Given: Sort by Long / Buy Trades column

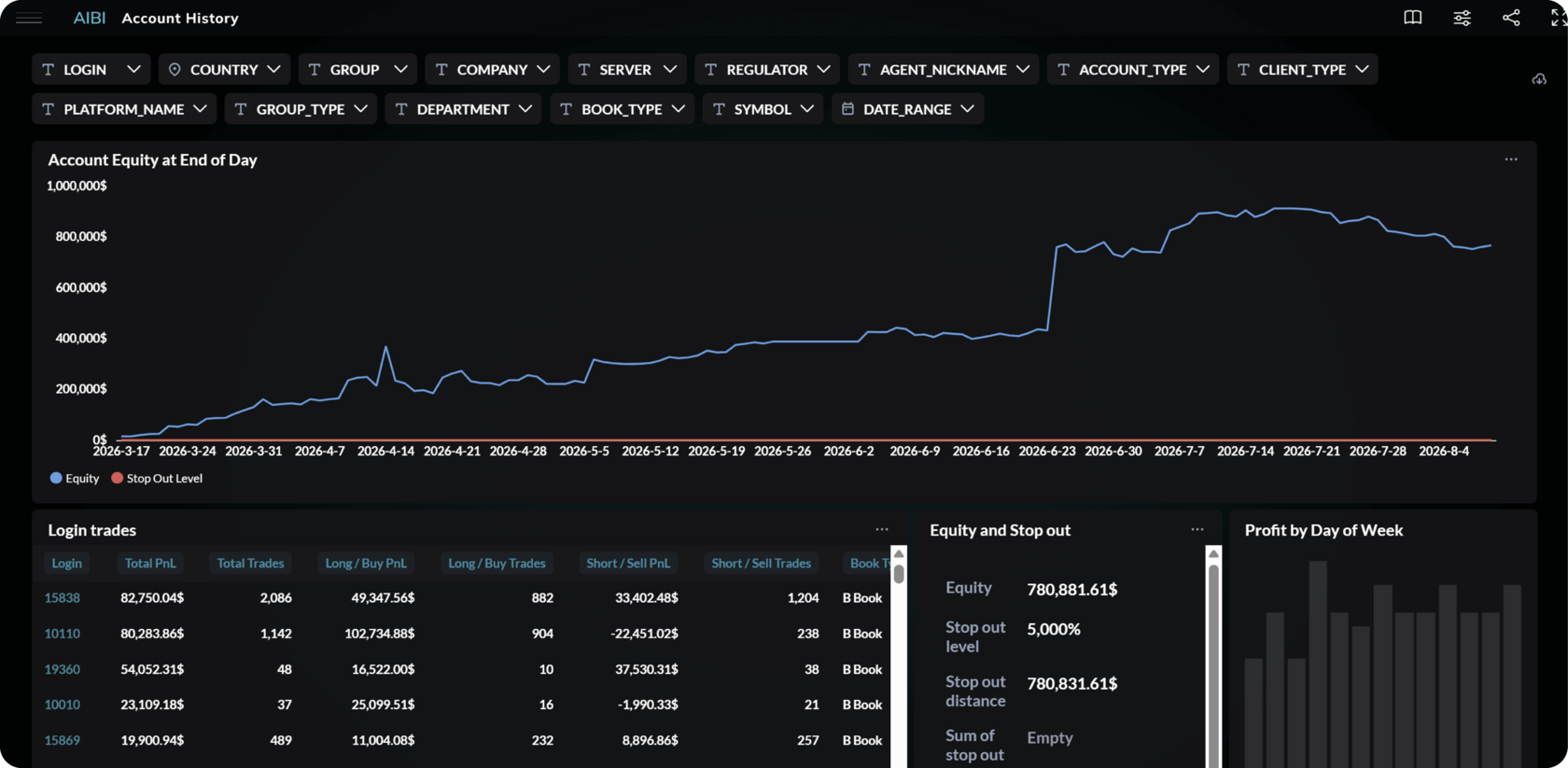Looking at the screenshot, I should point(497,563).
